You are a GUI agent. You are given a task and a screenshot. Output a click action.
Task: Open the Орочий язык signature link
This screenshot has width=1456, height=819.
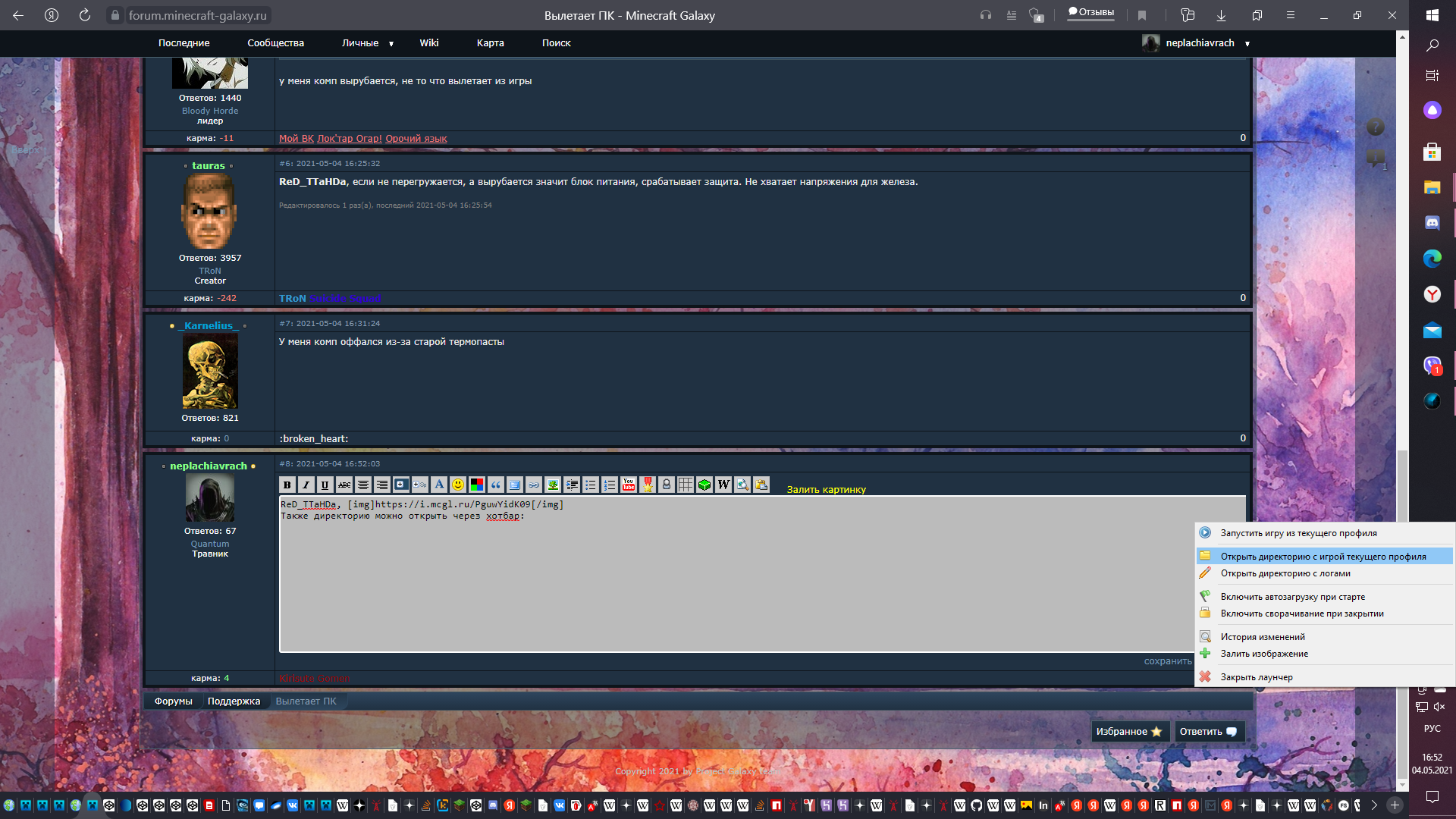(x=416, y=139)
